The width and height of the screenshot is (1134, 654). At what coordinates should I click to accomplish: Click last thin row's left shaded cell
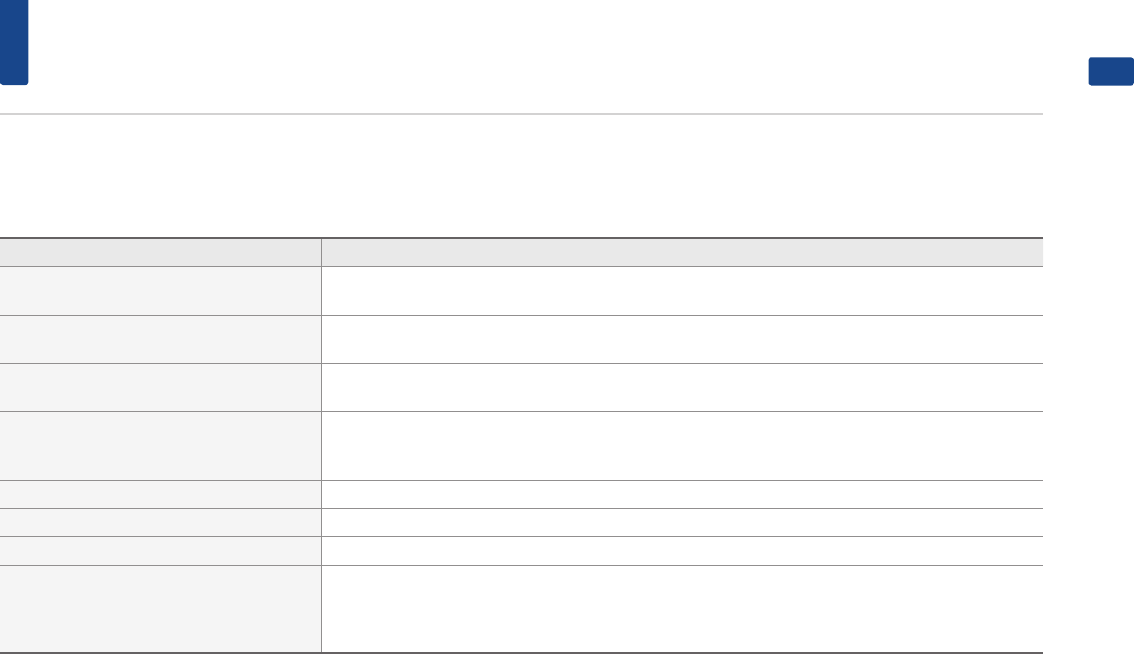[x=161, y=551]
